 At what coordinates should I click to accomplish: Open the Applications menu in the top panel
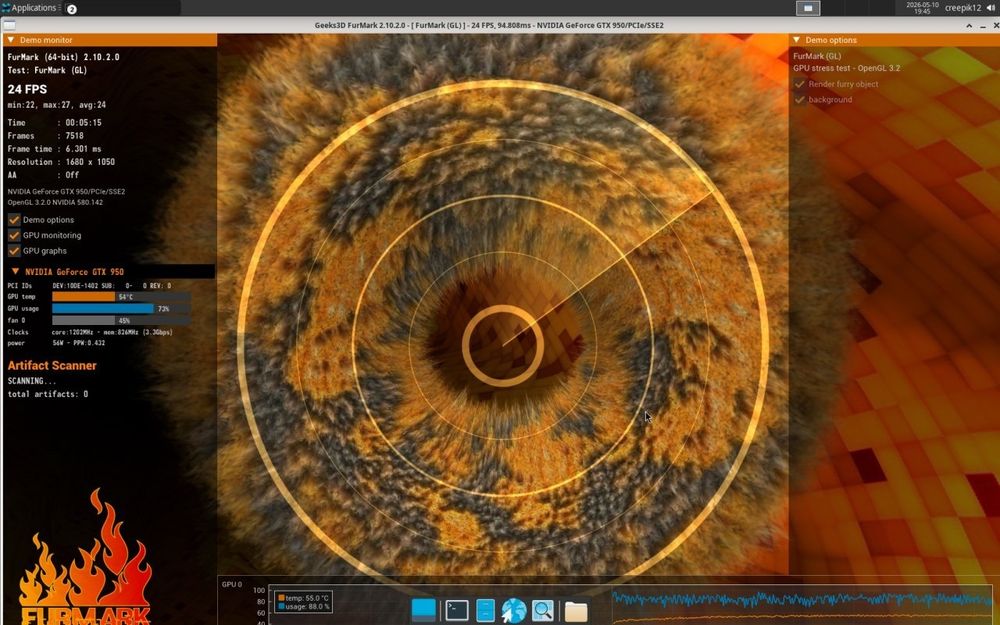pyautogui.click(x=29, y=8)
